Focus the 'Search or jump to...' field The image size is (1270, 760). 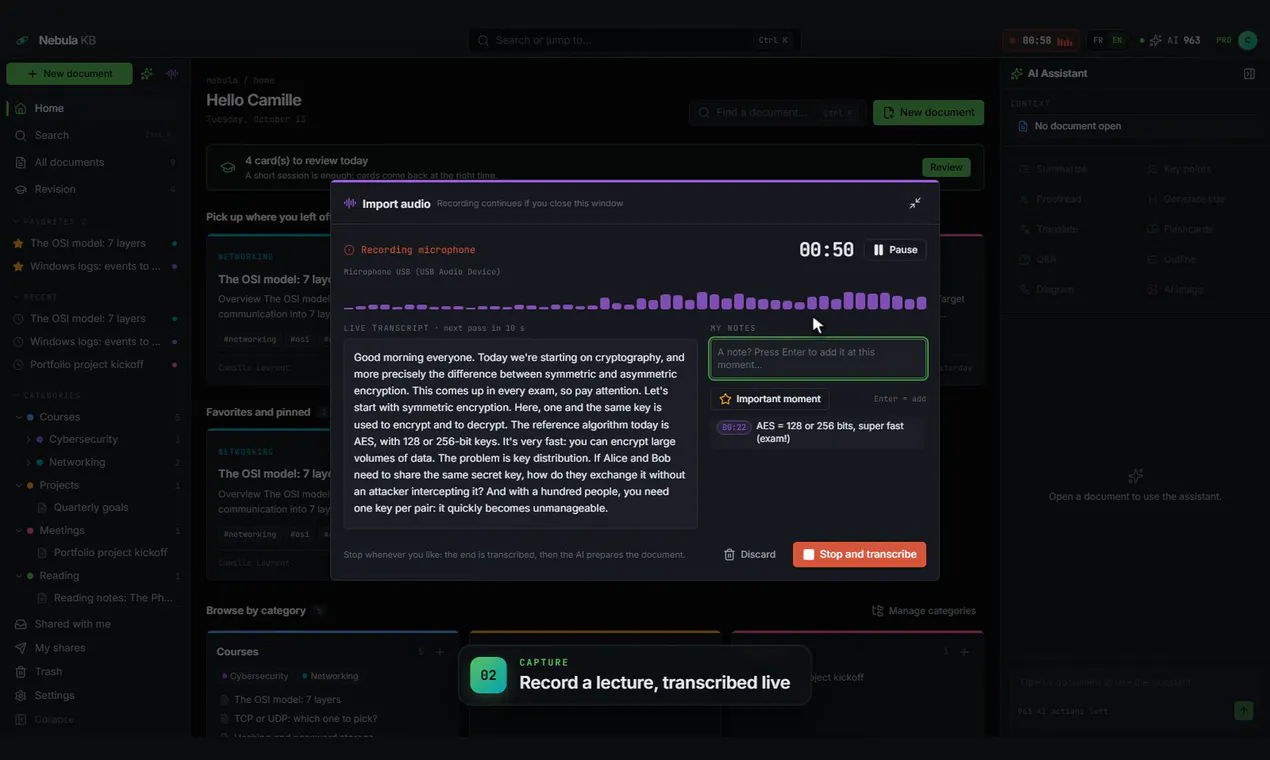pos(634,40)
